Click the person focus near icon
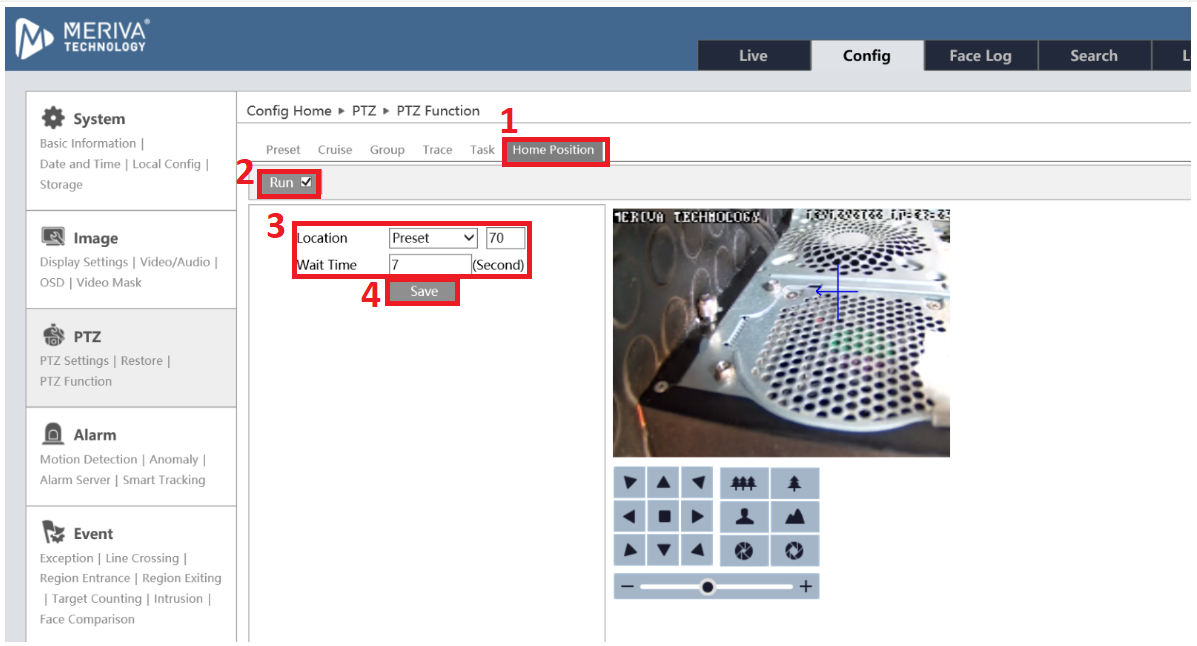This screenshot has height=646, width=1197. click(x=744, y=517)
